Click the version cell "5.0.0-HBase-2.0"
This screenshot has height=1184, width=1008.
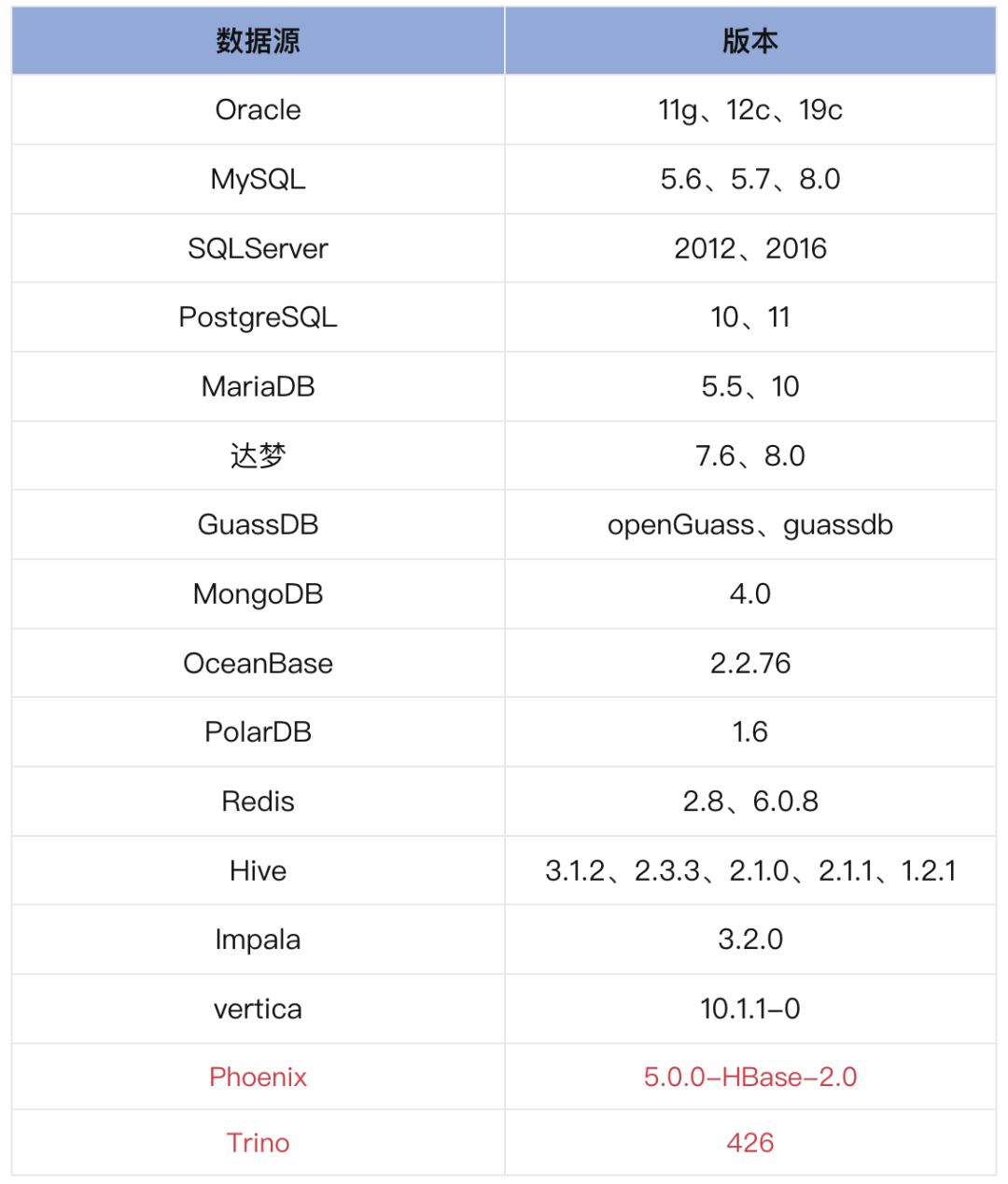750,1077
